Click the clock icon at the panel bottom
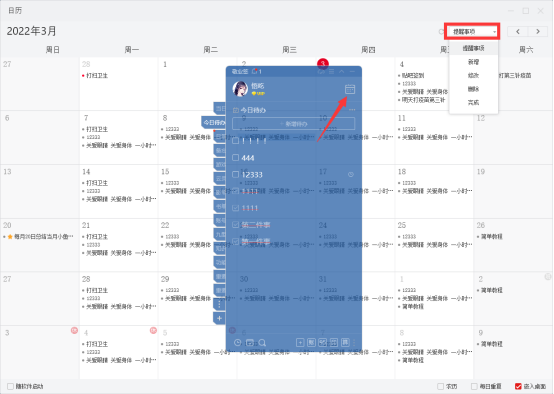Screen dimensions: 554x394 tap(238, 342)
